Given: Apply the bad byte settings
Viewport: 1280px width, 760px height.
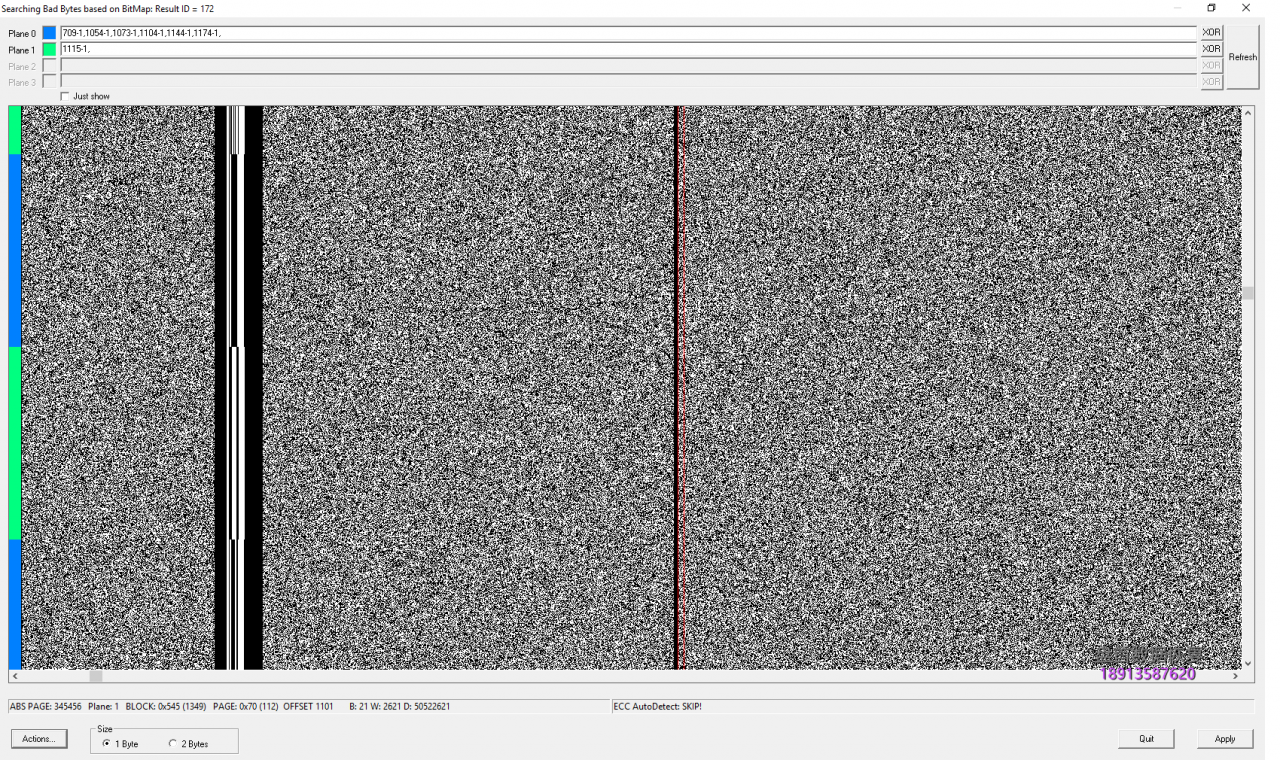Looking at the screenshot, I should pyautogui.click(x=1225, y=739).
